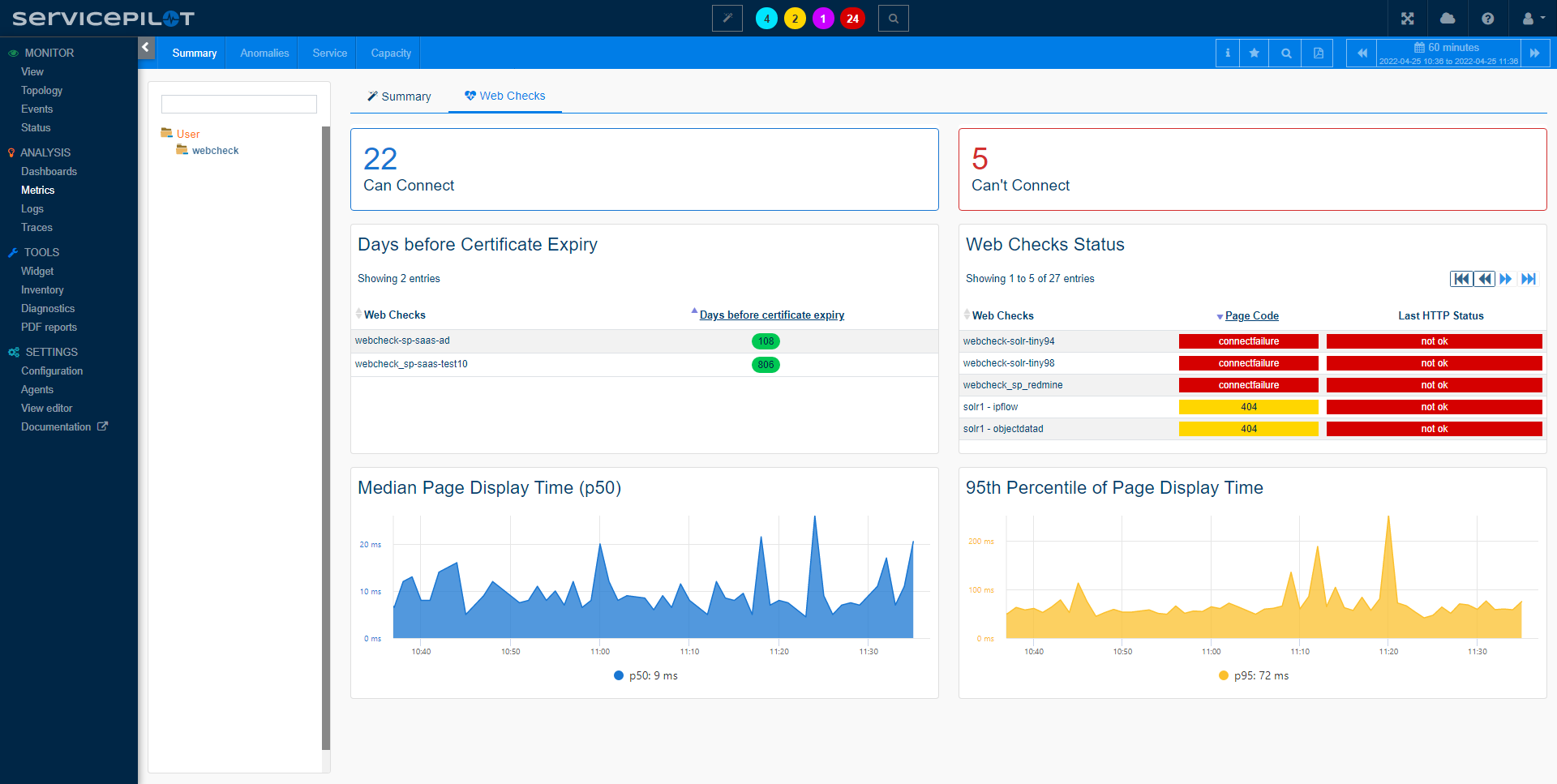Click the star favorite icon

pyautogui.click(x=1255, y=54)
